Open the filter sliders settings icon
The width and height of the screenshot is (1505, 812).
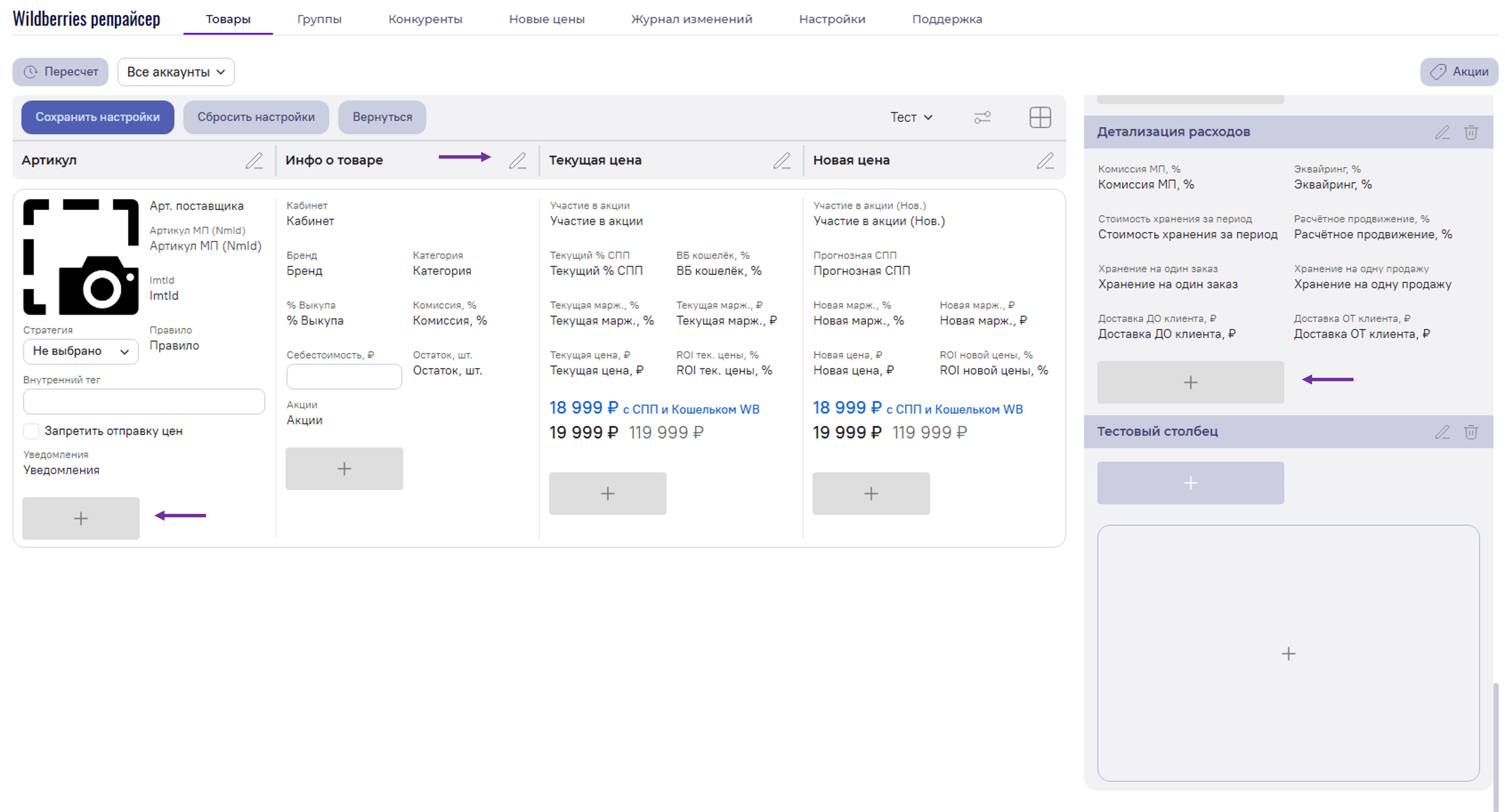tap(983, 117)
